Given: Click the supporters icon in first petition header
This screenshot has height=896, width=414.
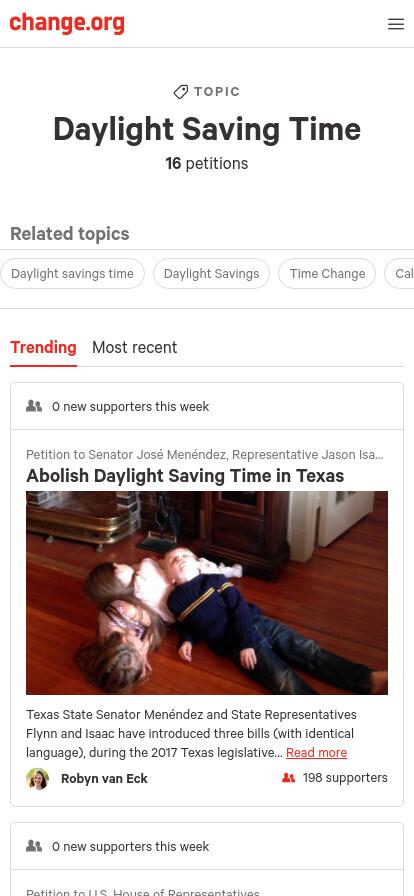Looking at the screenshot, I should click(x=34, y=406).
